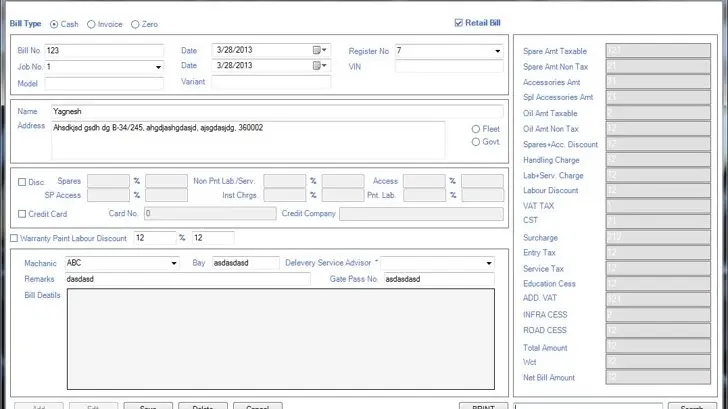Screen dimensions: 728x409
Task: Click the Save button
Action: (x=148, y=406)
